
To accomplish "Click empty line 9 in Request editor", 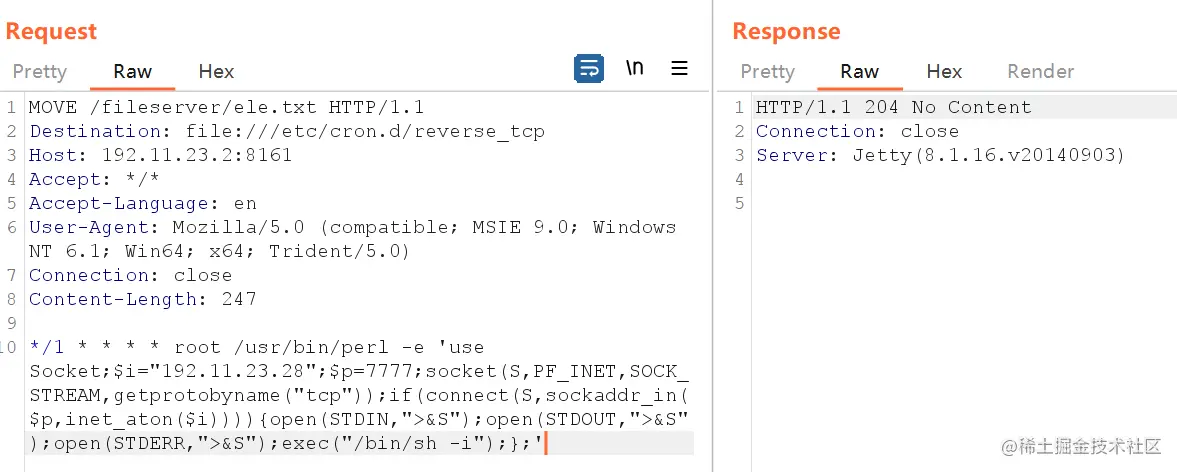I will coord(359,323).
